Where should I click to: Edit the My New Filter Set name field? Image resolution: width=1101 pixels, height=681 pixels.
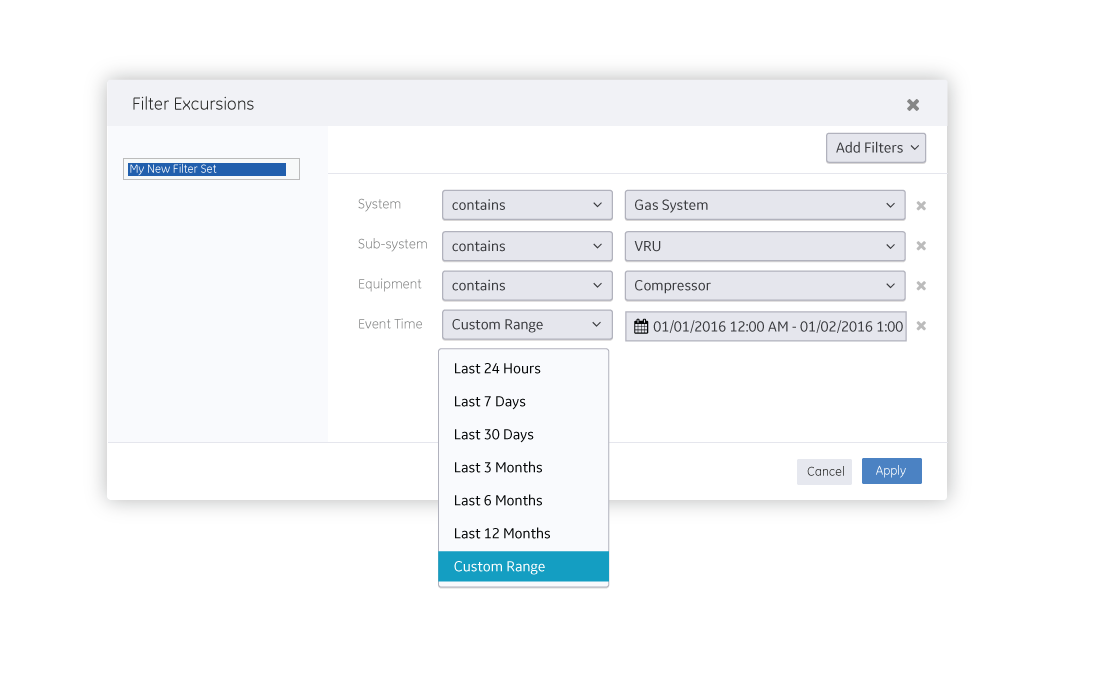(211, 169)
